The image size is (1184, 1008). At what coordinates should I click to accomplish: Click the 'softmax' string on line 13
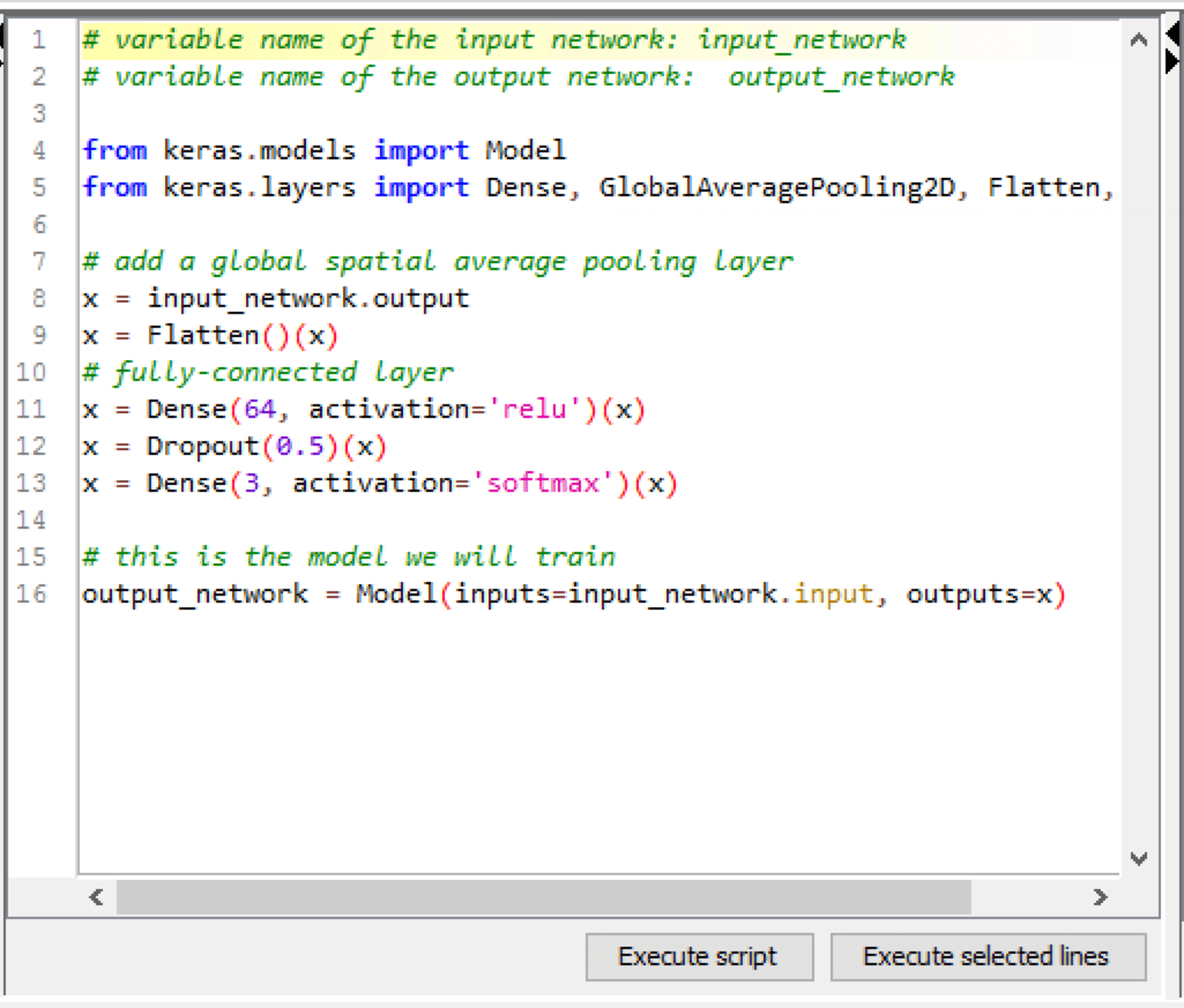point(543,483)
